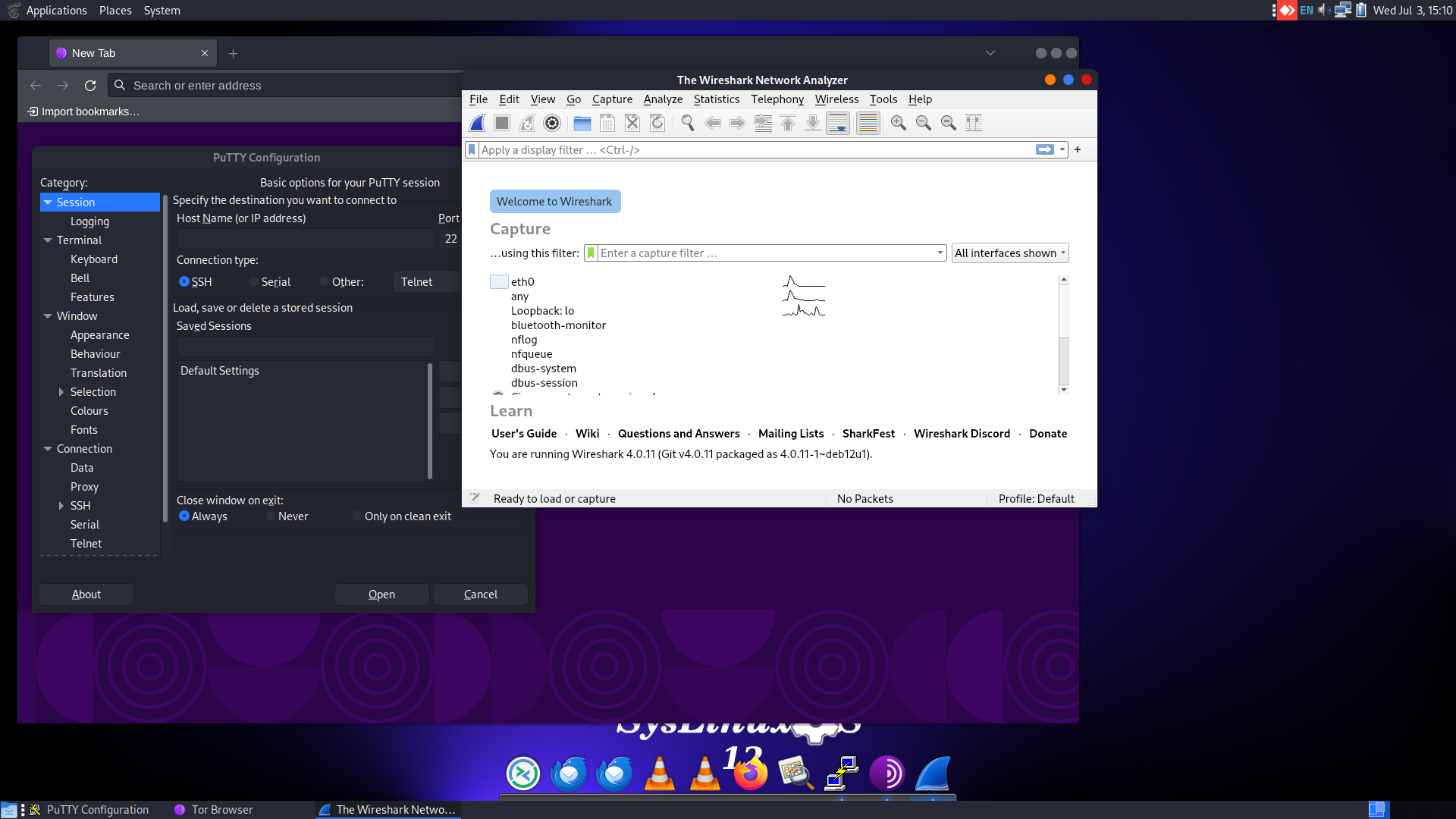The image size is (1456, 819).
Task: Click go to first packet icon
Action: click(788, 123)
